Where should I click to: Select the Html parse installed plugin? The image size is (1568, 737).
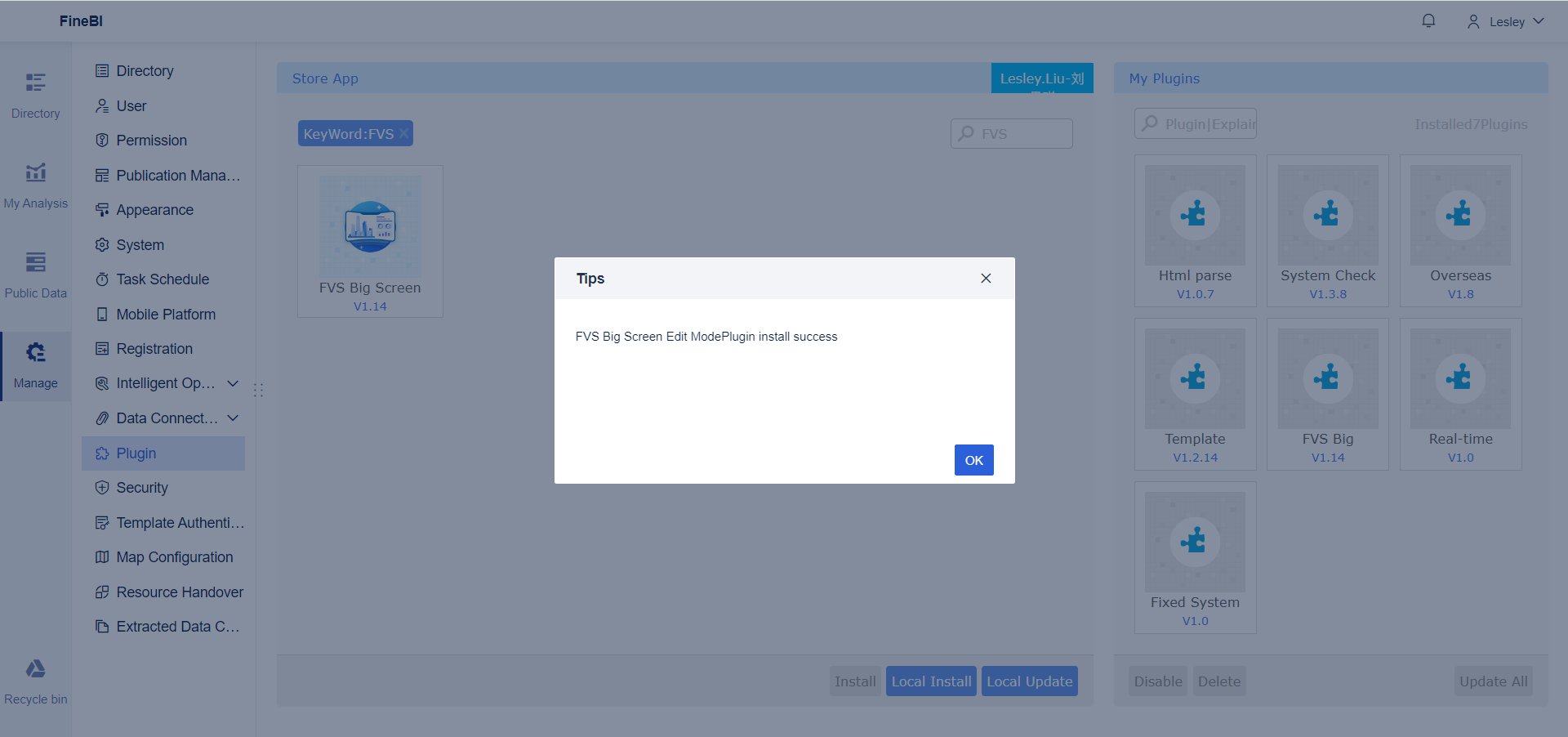(1195, 231)
